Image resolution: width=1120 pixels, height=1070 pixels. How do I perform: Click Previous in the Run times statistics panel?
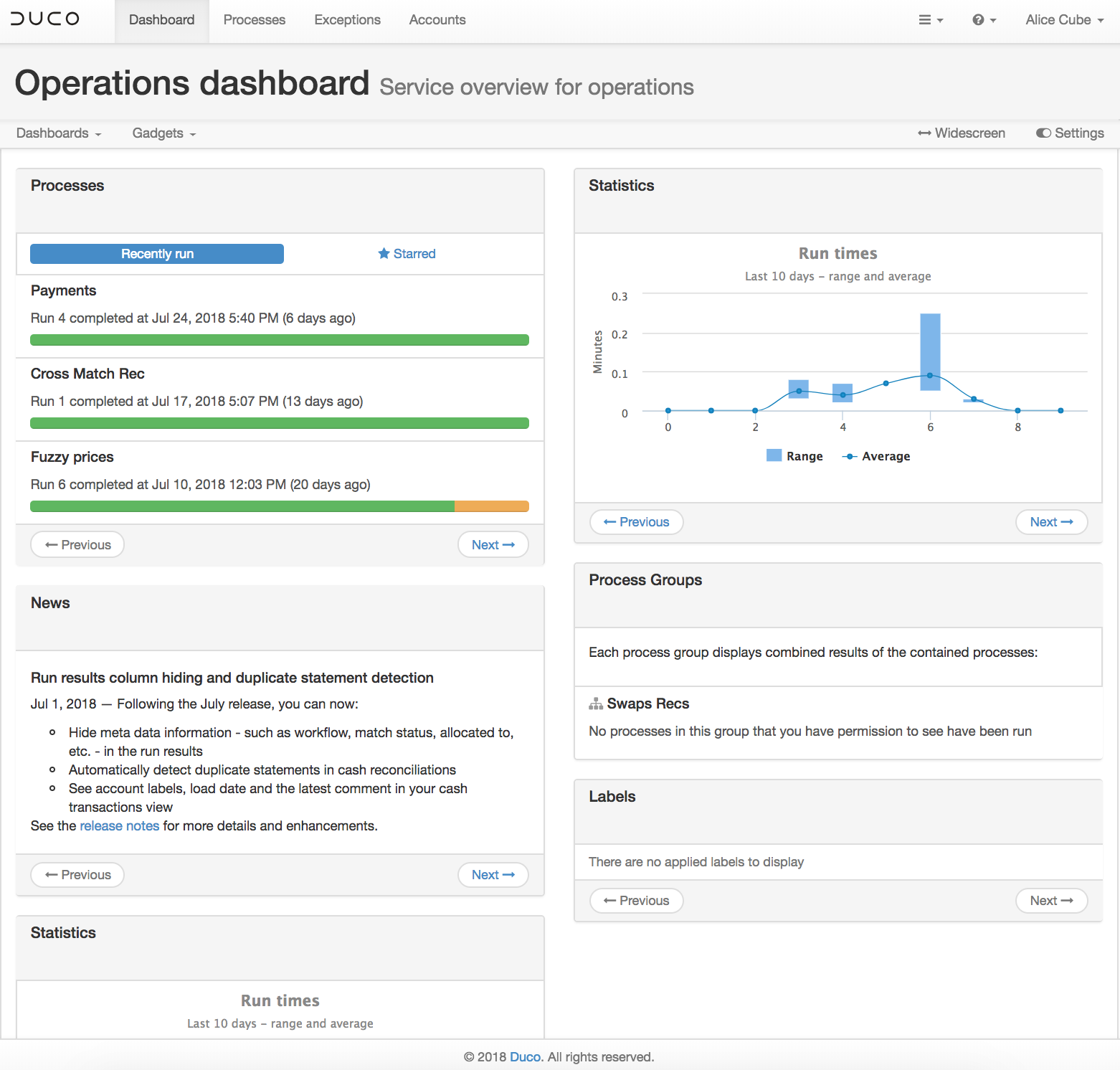point(636,521)
